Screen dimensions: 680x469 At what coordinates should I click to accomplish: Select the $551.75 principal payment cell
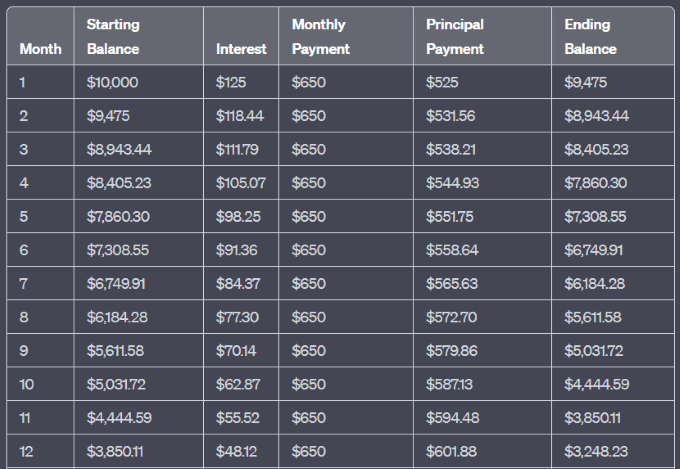coord(482,216)
